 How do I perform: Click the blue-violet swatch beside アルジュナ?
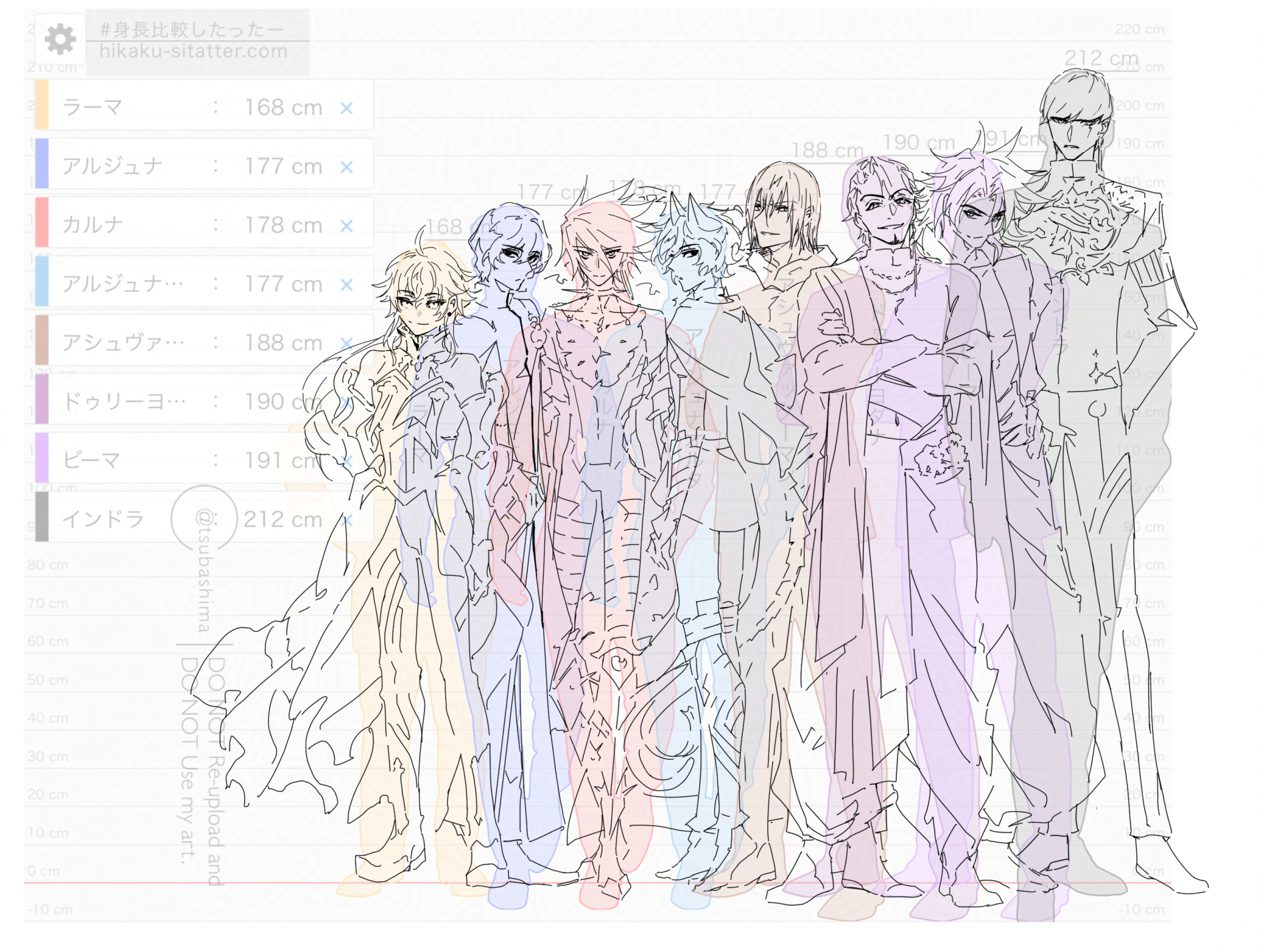(x=41, y=163)
